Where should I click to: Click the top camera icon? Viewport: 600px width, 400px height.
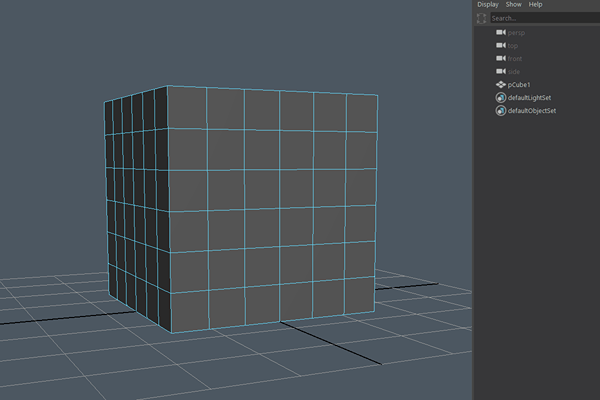coord(501,46)
